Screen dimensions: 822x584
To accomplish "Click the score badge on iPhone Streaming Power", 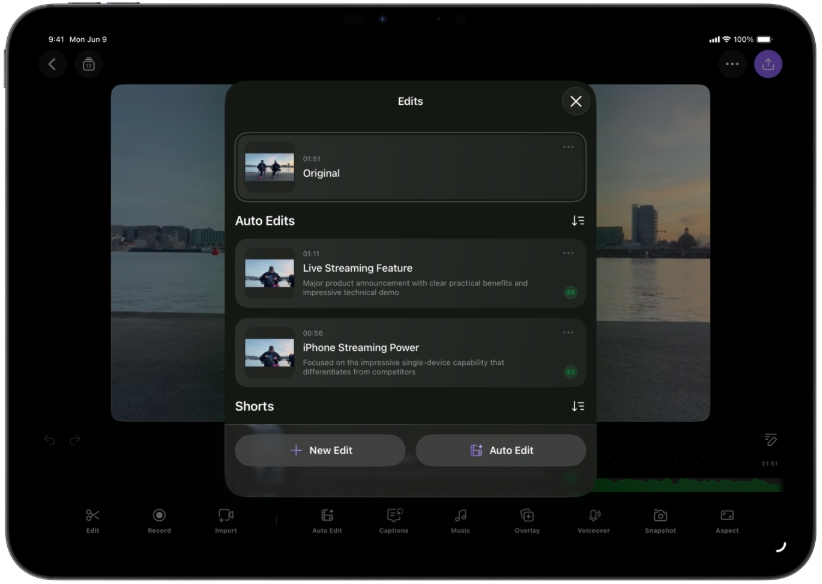I will [570, 372].
